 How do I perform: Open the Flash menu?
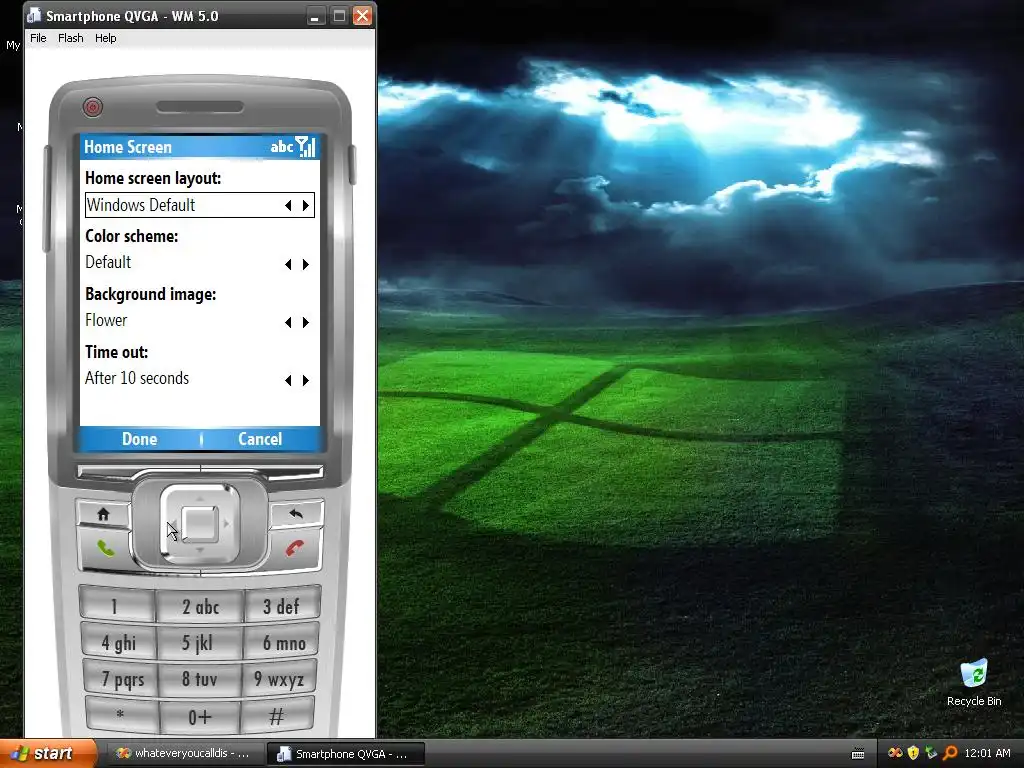71,38
